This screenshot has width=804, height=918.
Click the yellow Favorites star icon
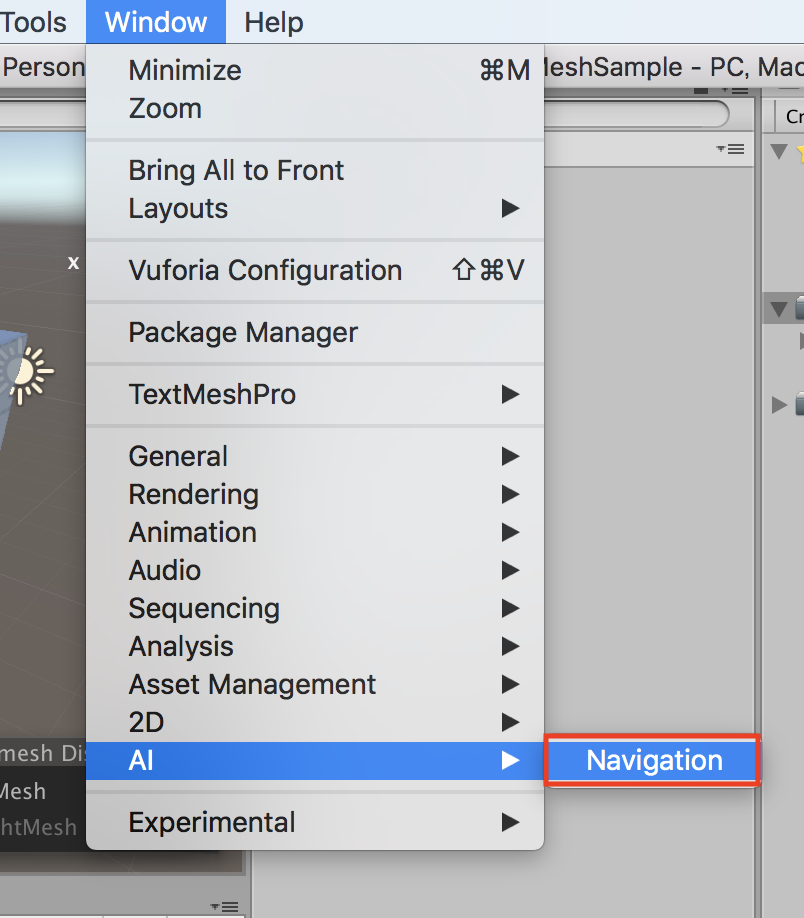[x=799, y=152]
